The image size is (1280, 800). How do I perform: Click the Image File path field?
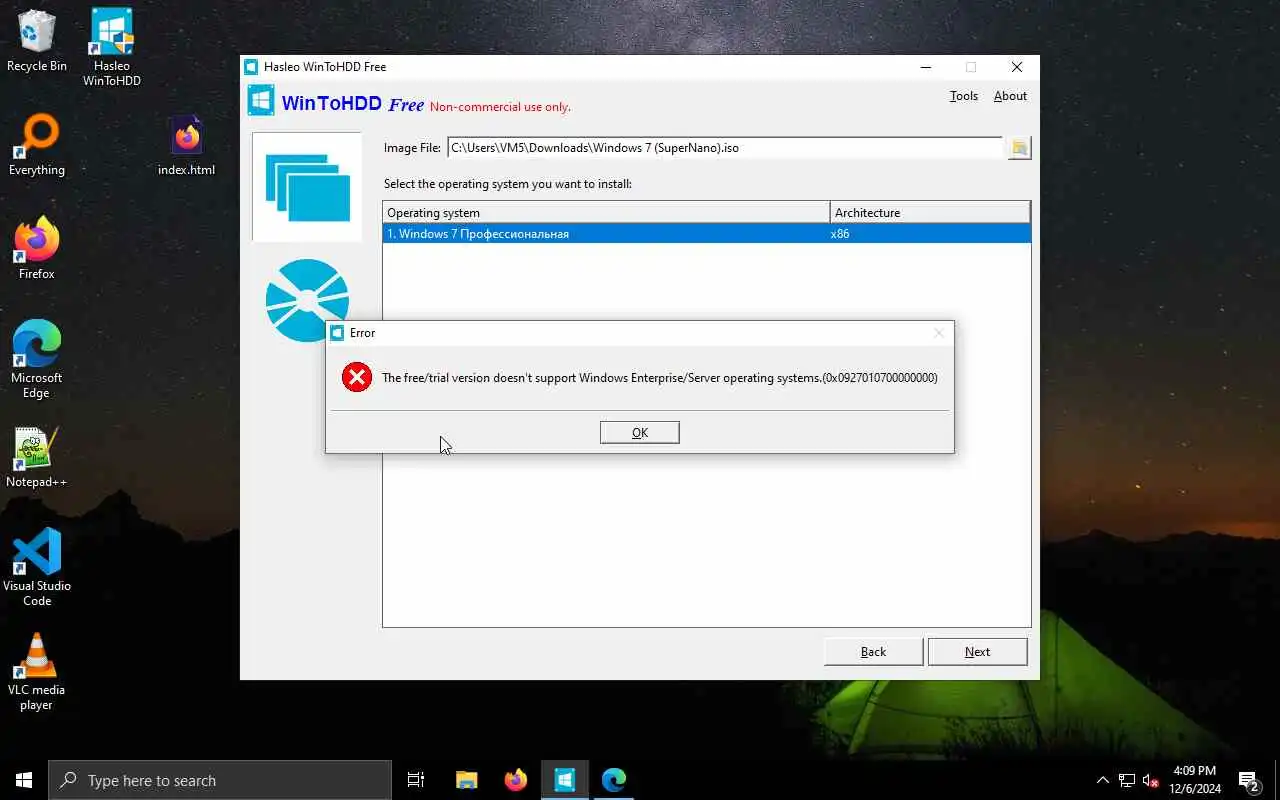724,148
